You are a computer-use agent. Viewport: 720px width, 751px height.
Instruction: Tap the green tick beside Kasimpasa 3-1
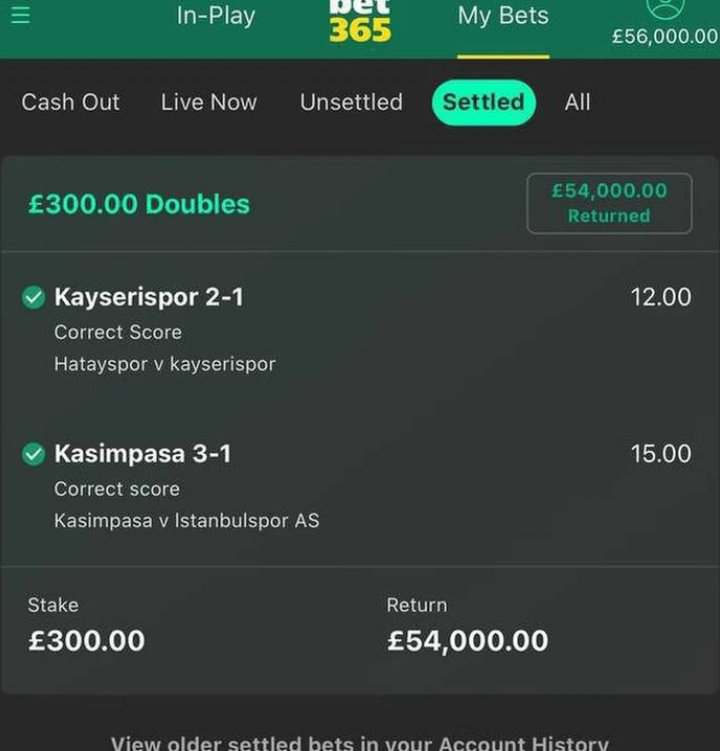(x=34, y=454)
